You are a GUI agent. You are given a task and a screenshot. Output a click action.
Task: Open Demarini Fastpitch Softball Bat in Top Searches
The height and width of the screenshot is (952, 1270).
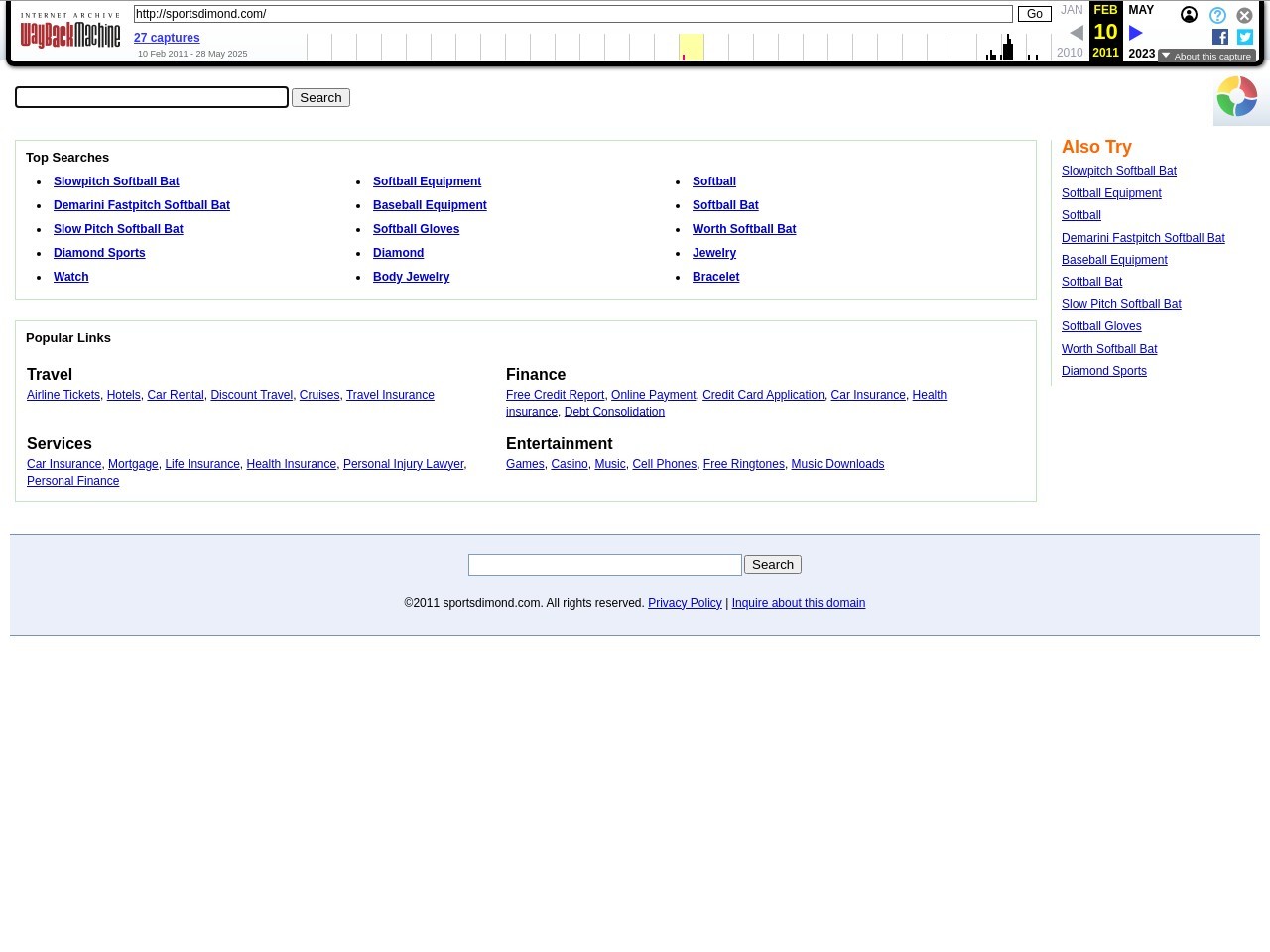point(142,205)
